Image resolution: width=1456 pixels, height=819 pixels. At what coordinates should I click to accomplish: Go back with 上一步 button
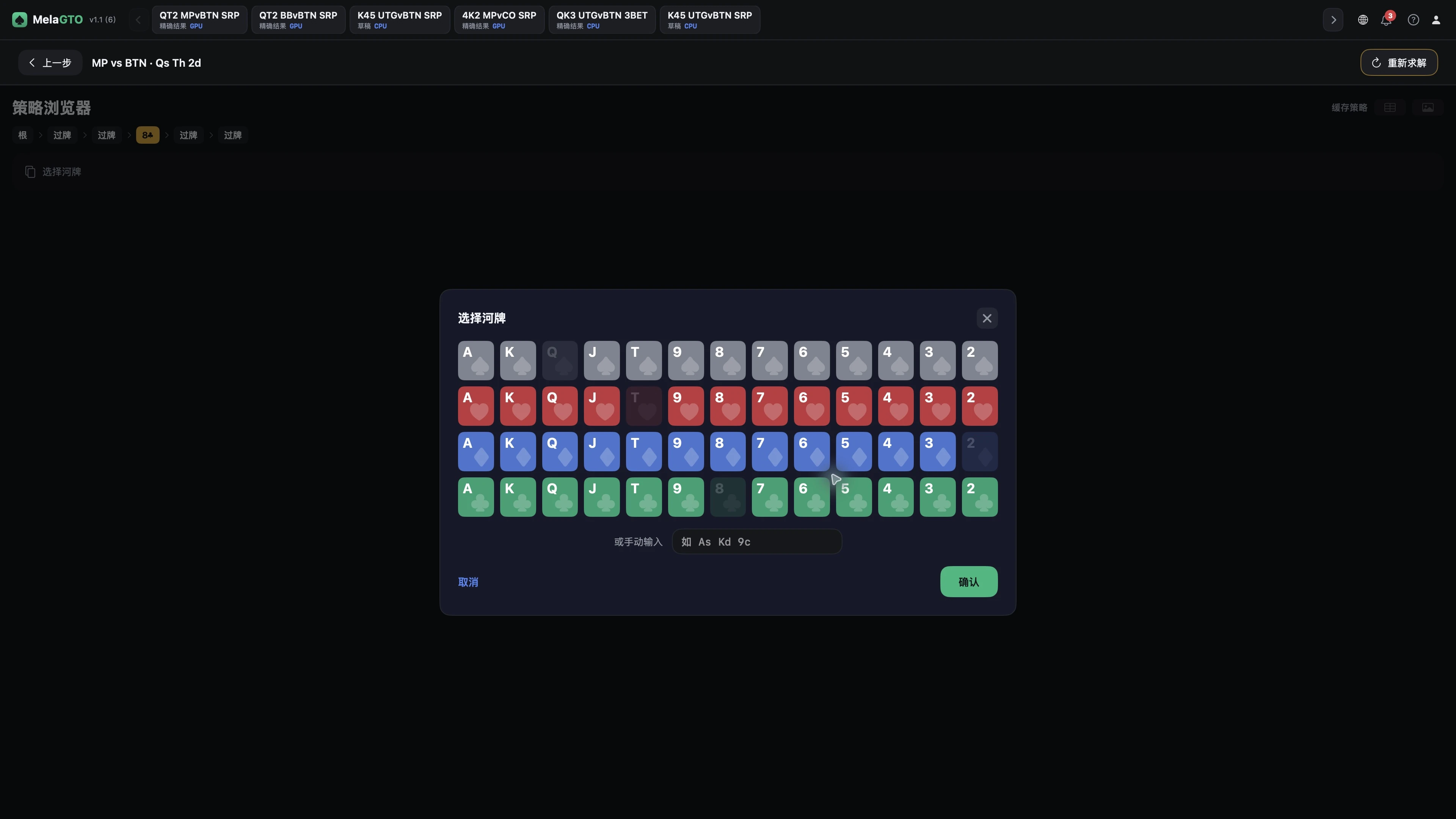pos(50,63)
